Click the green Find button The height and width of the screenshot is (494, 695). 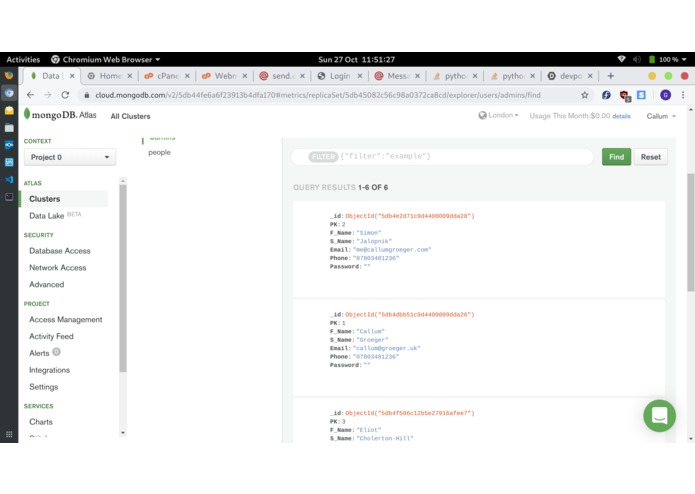tap(616, 157)
